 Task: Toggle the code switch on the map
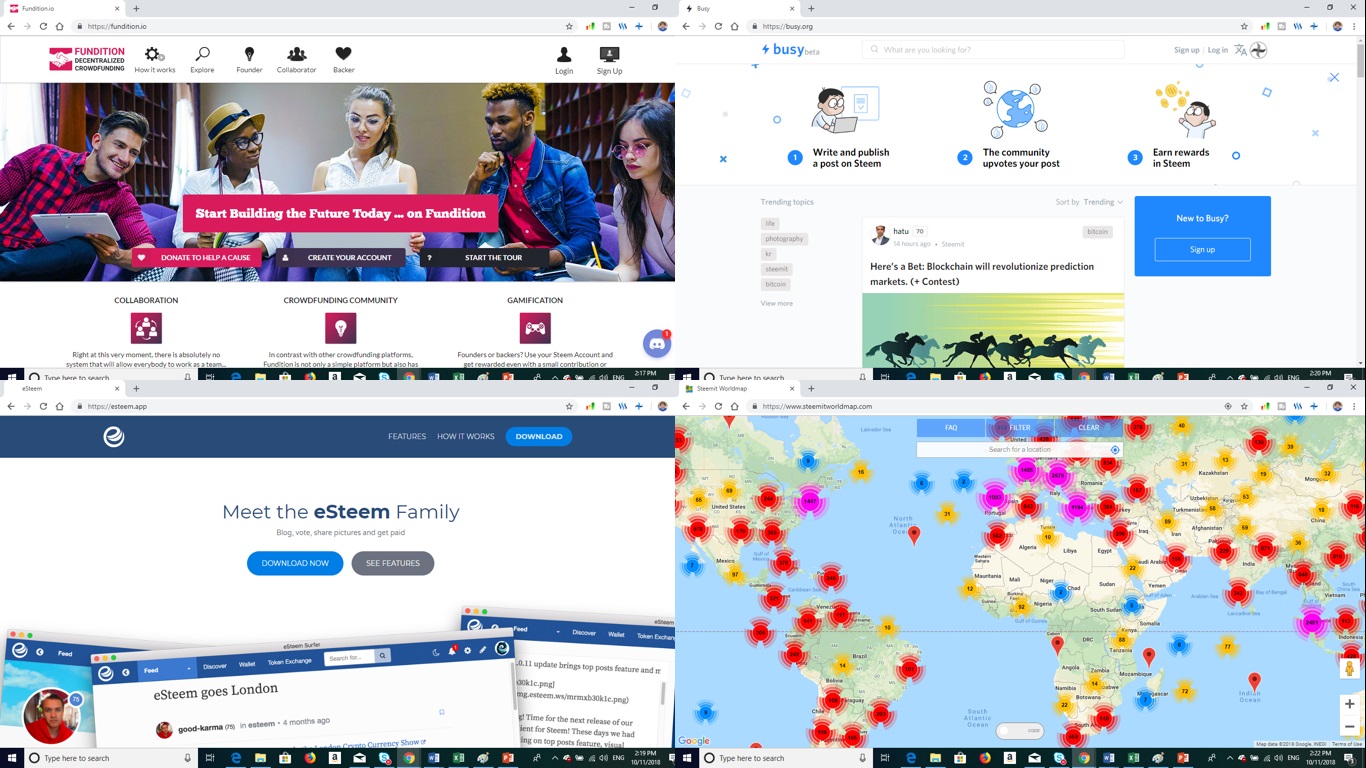tap(1020, 731)
